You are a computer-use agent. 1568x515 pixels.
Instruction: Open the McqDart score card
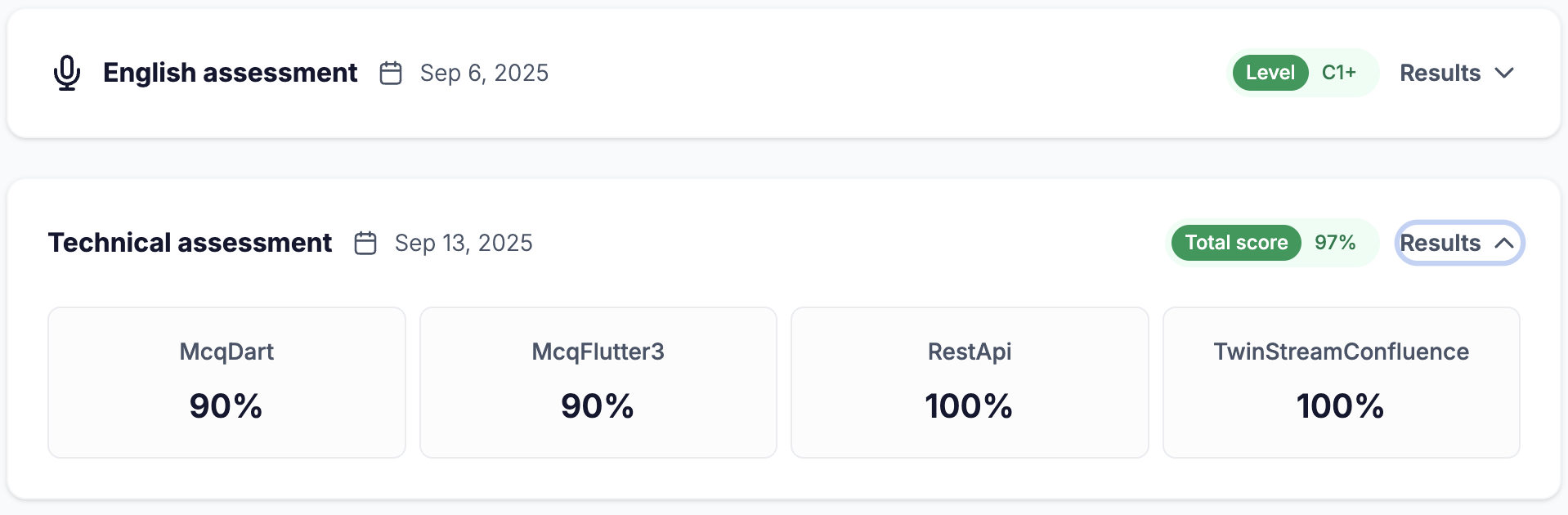tap(226, 382)
